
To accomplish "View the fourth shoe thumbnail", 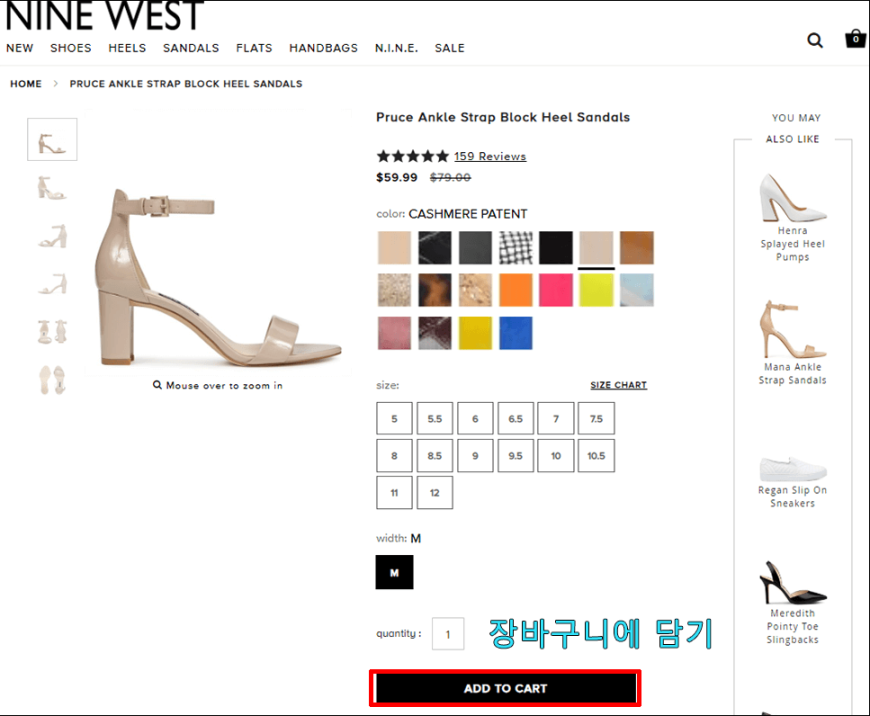I will 52,284.
